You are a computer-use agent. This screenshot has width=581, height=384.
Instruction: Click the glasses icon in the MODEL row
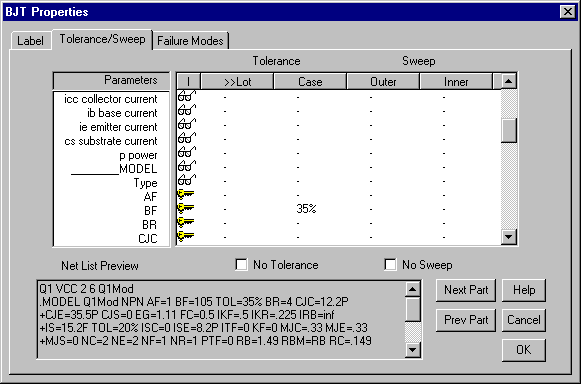(x=187, y=166)
